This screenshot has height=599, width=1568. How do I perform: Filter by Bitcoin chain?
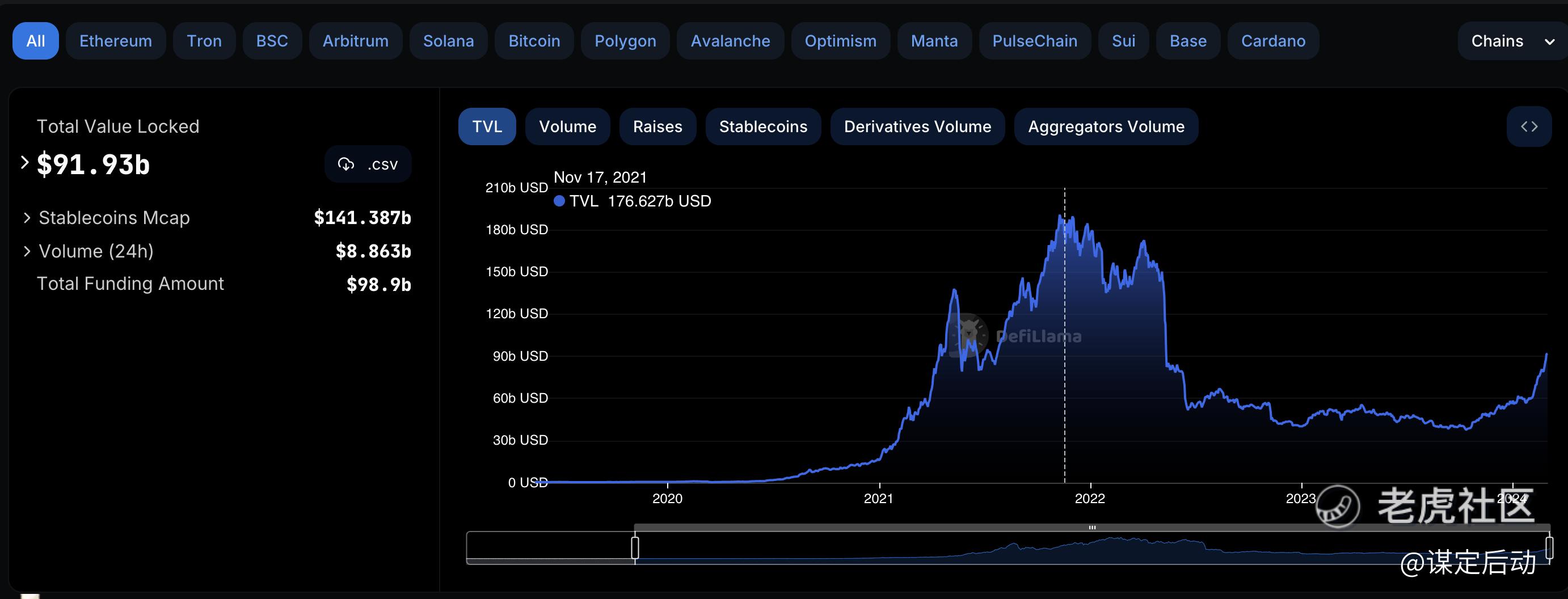(534, 41)
